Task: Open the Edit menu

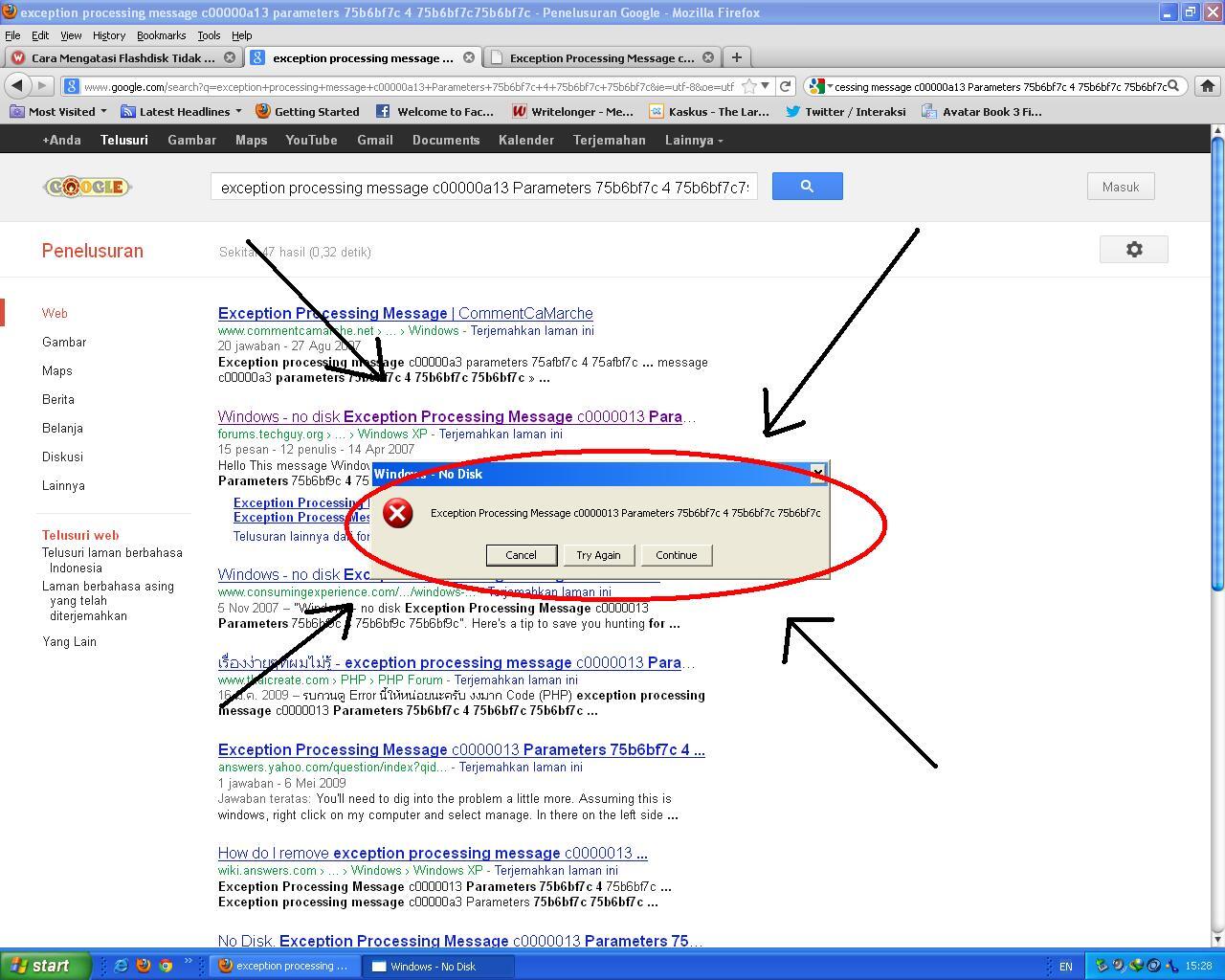Action: pos(40,35)
